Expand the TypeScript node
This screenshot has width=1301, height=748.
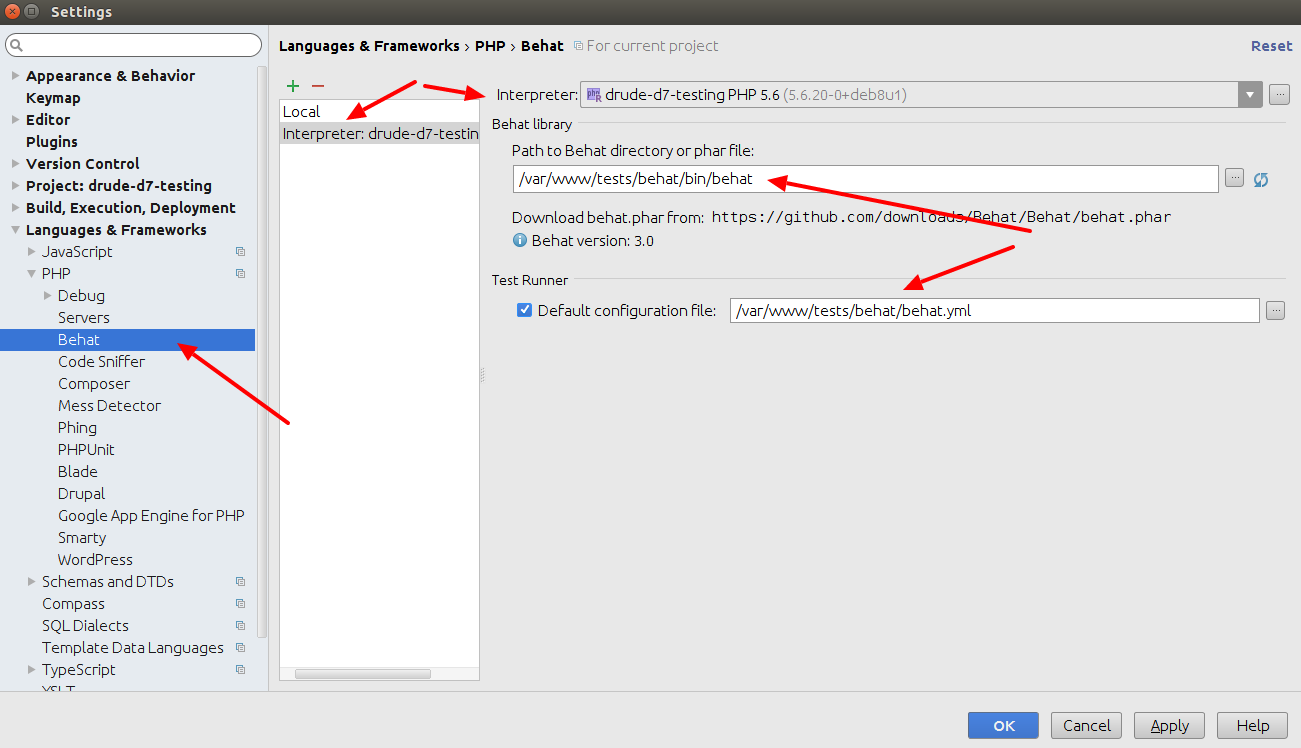tap(31, 670)
